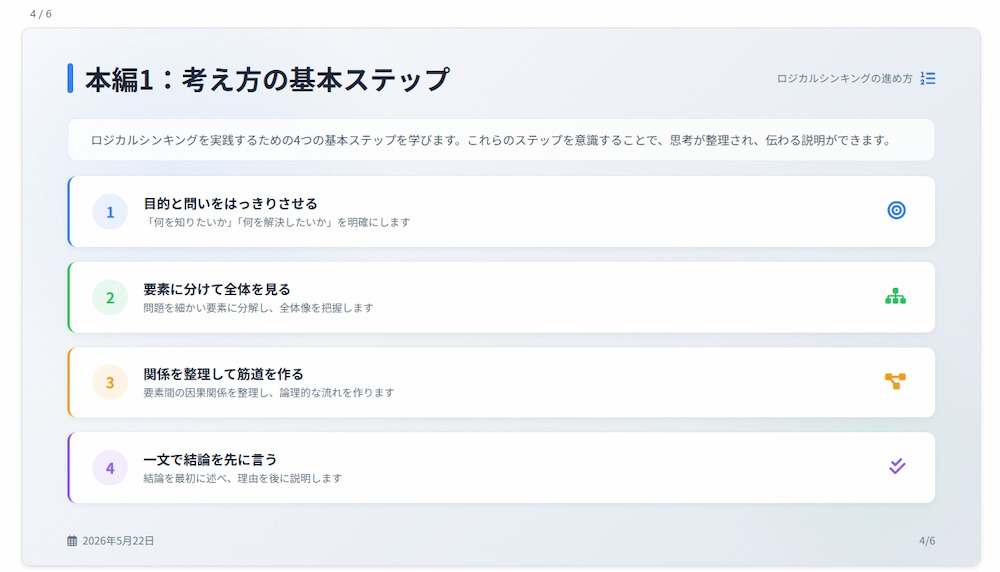Open step card 目的と問いをはっきりさせる
This screenshot has width=1000, height=572.
pos(501,212)
